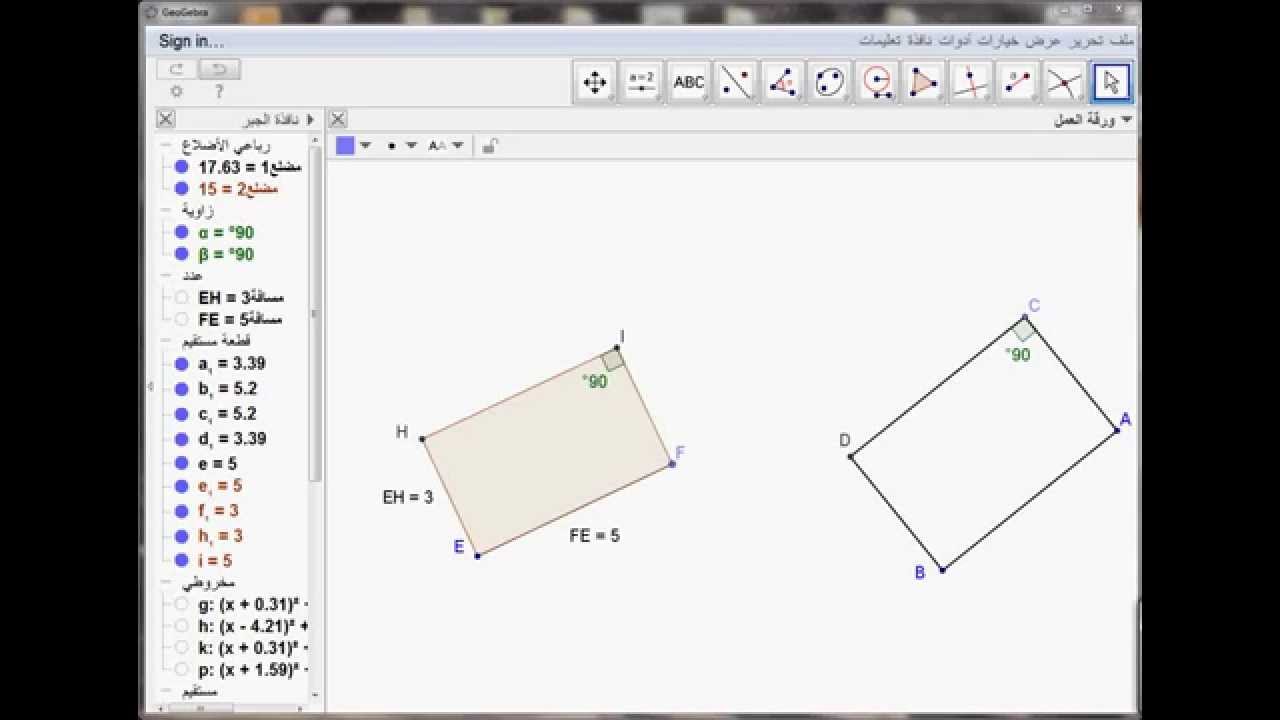Click the EH = 3 label on canvas
The height and width of the screenshot is (720, 1280).
407,497
